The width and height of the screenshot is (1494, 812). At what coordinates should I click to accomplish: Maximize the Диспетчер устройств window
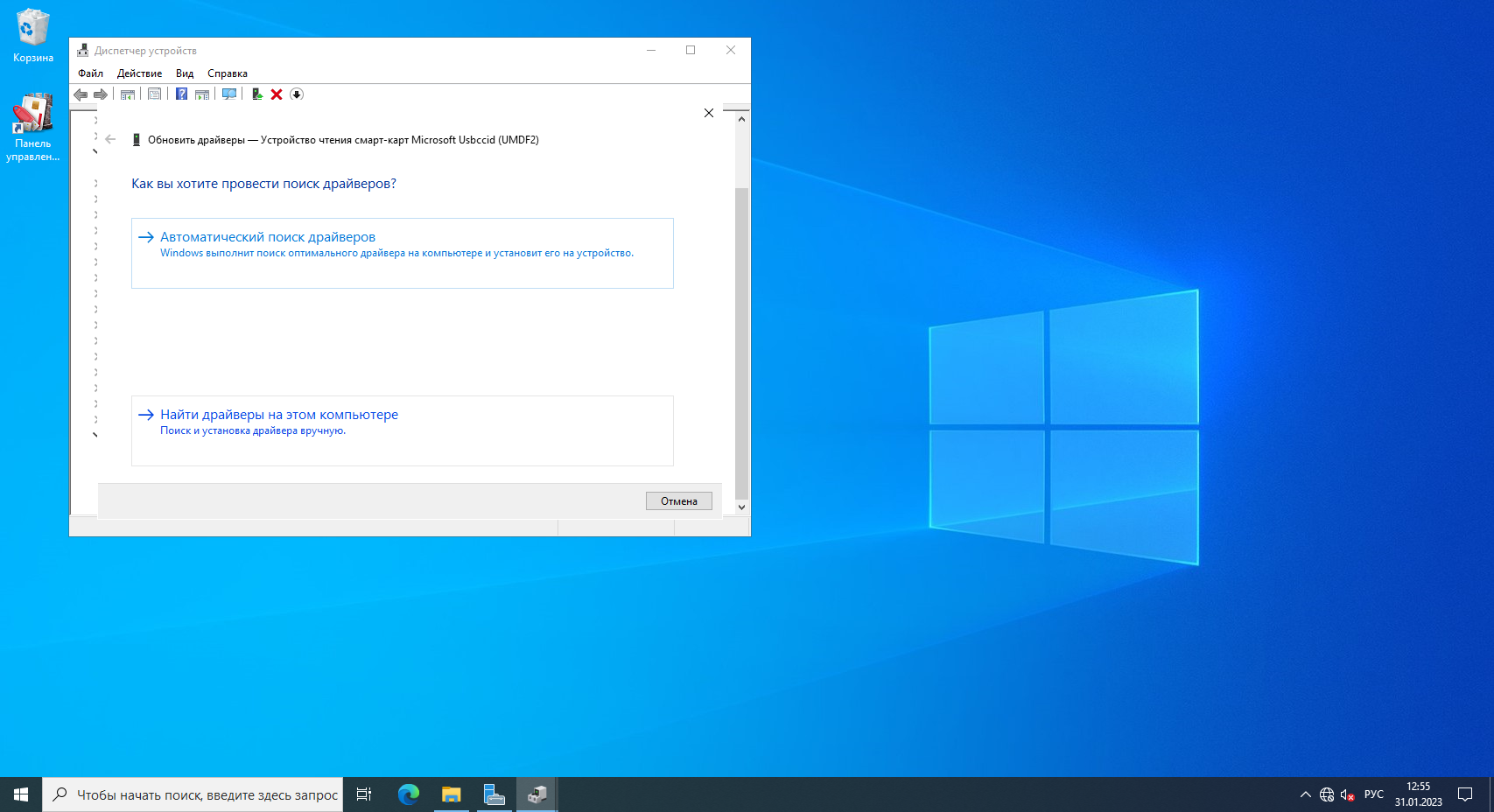691,50
